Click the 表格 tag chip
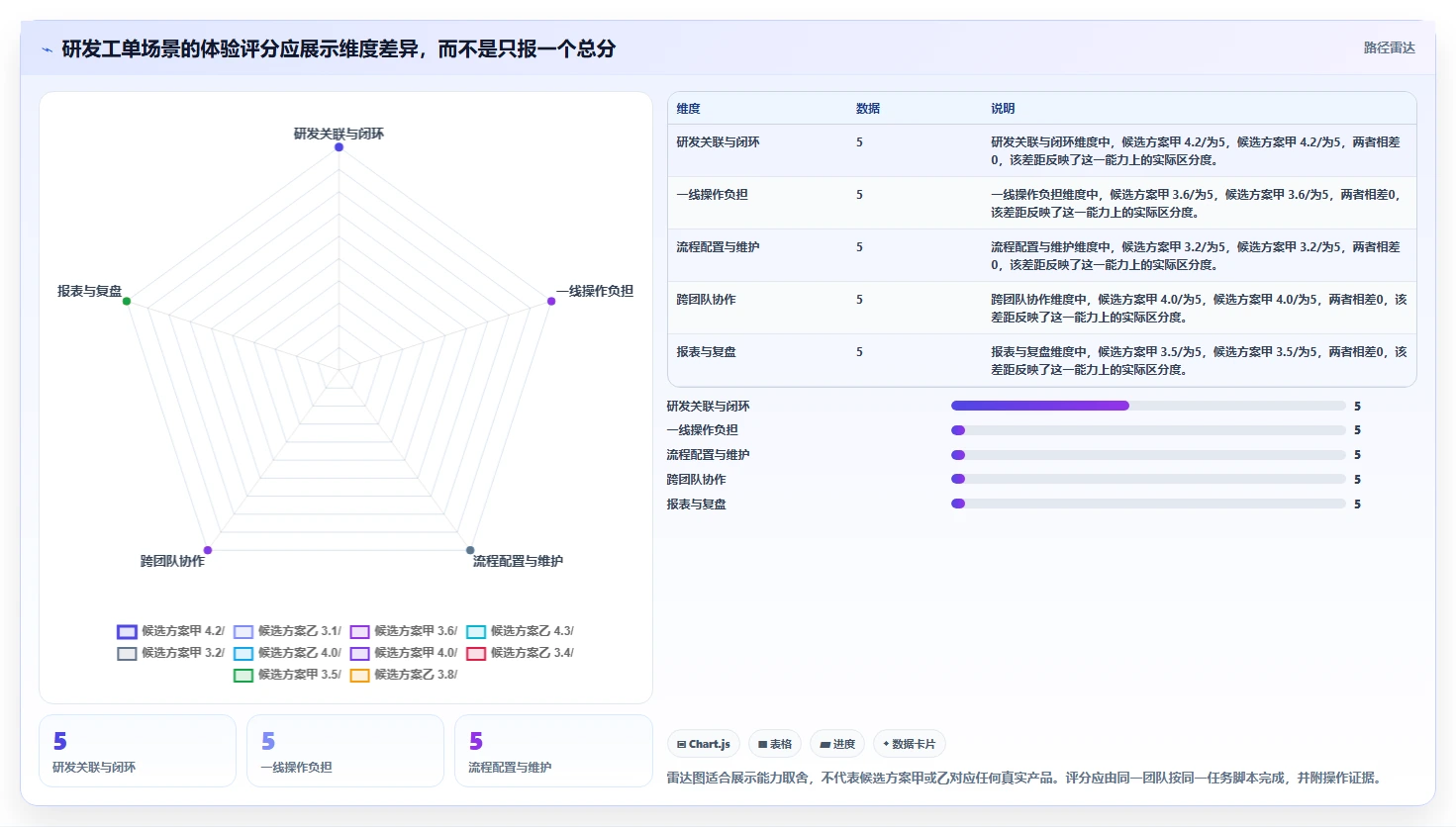 (775, 744)
